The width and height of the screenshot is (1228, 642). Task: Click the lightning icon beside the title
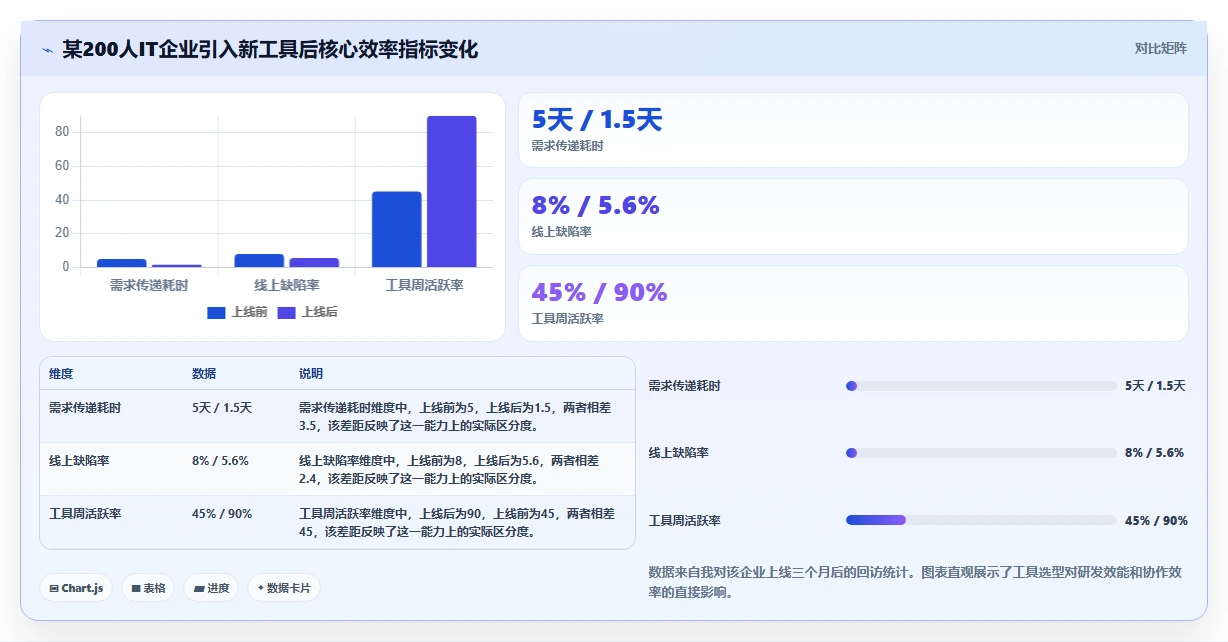click(x=48, y=49)
